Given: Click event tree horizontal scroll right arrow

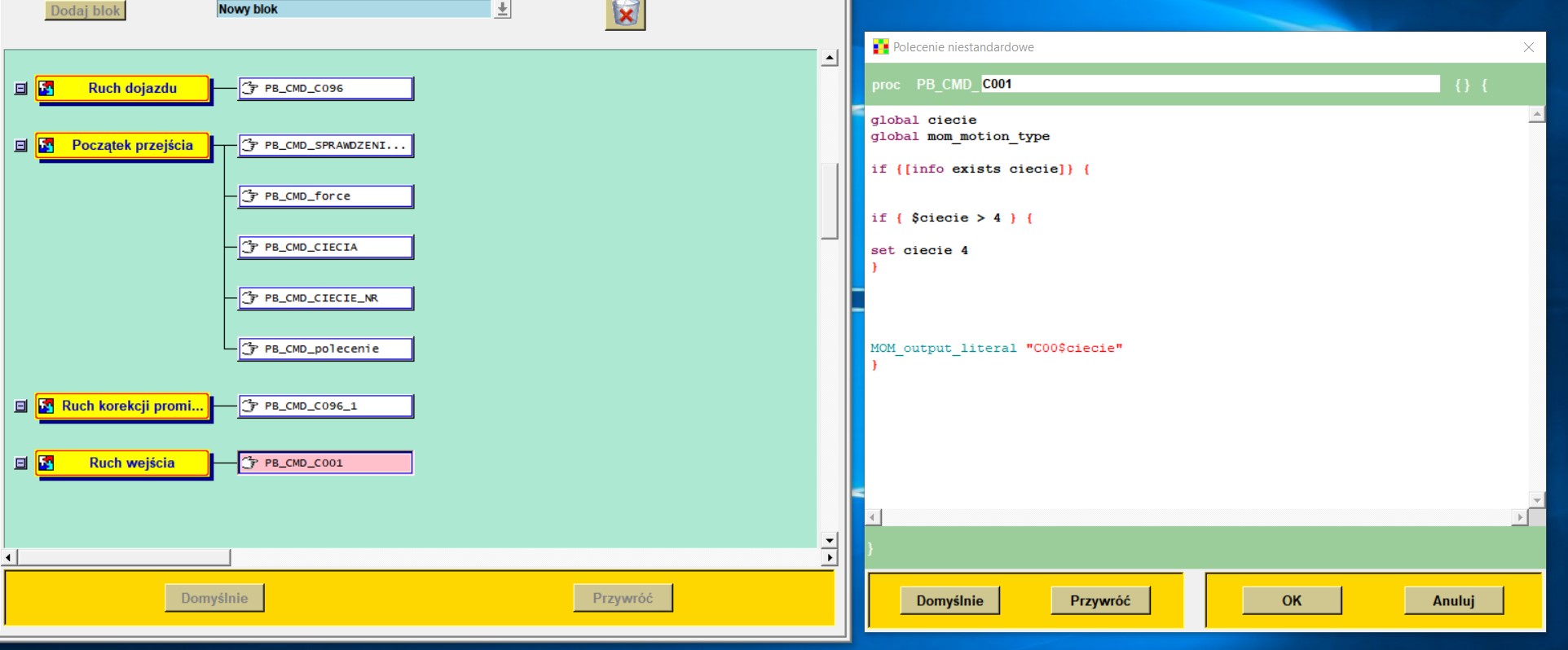Looking at the screenshot, I should point(830,557).
